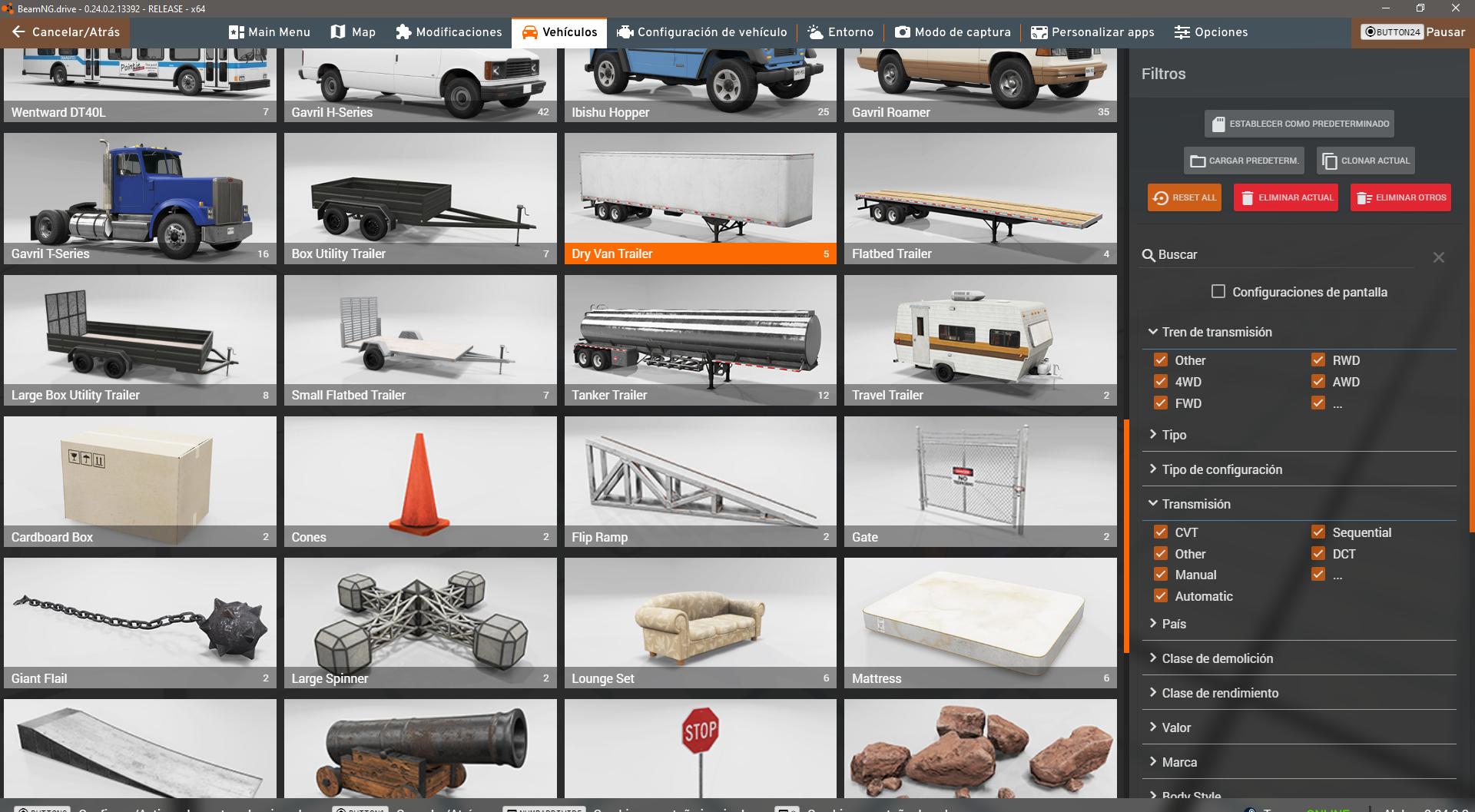Uncheck the 4WD drivetrain filter
Image resolution: width=1475 pixels, height=812 pixels.
tap(1161, 382)
